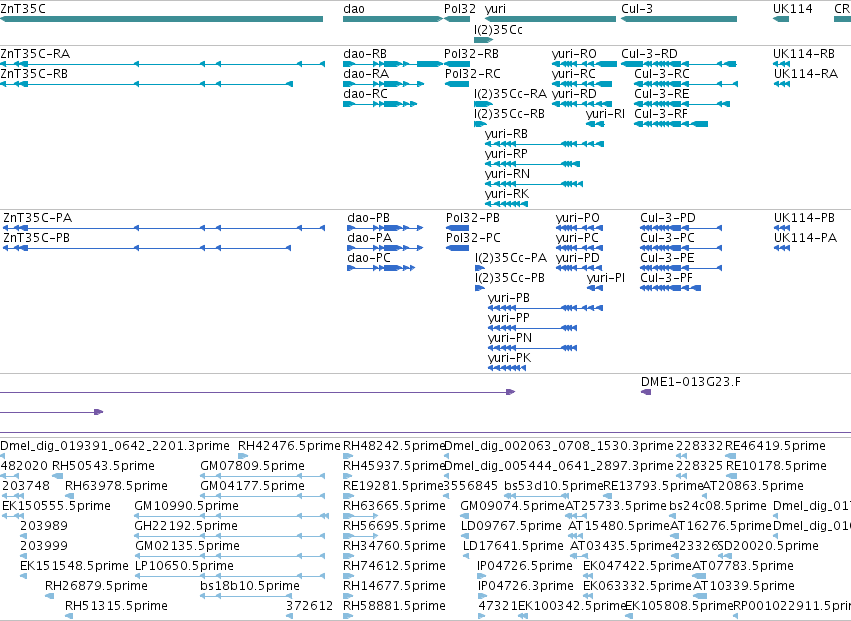Open the Pol32 gene label
The height and width of the screenshot is (621, 851).
pos(460,9)
